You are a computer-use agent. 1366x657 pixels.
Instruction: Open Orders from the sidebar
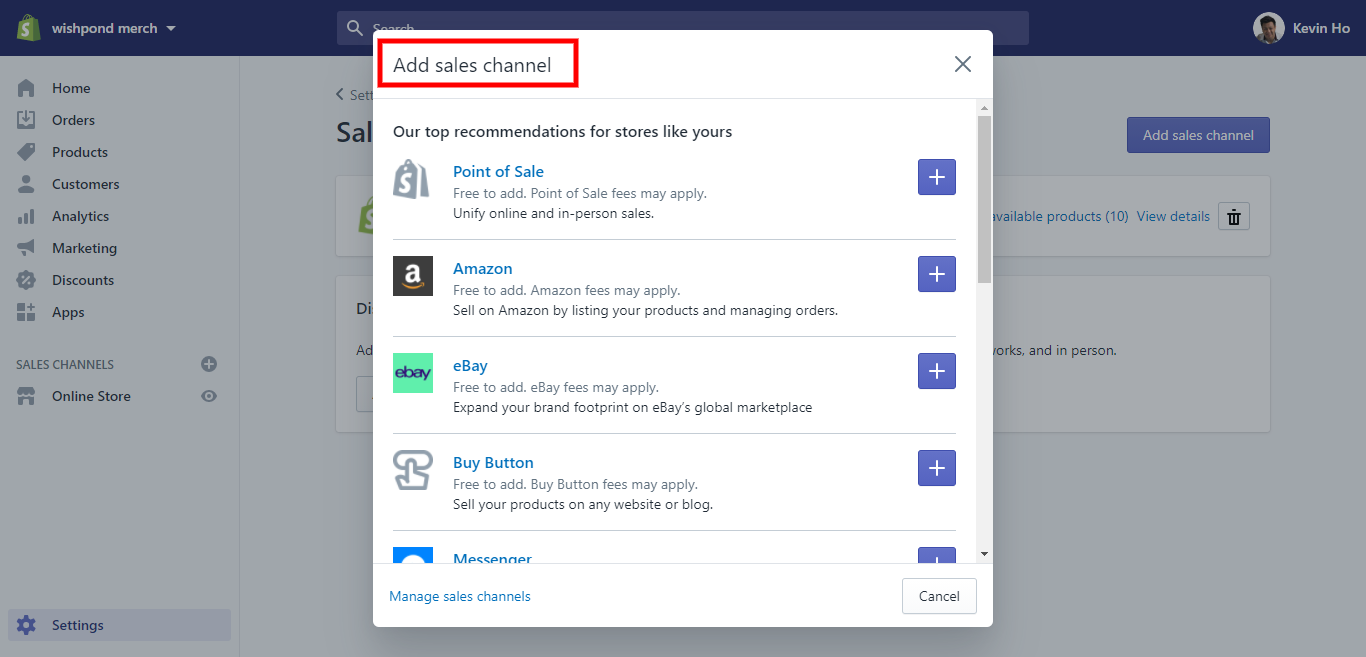tap(73, 120)
